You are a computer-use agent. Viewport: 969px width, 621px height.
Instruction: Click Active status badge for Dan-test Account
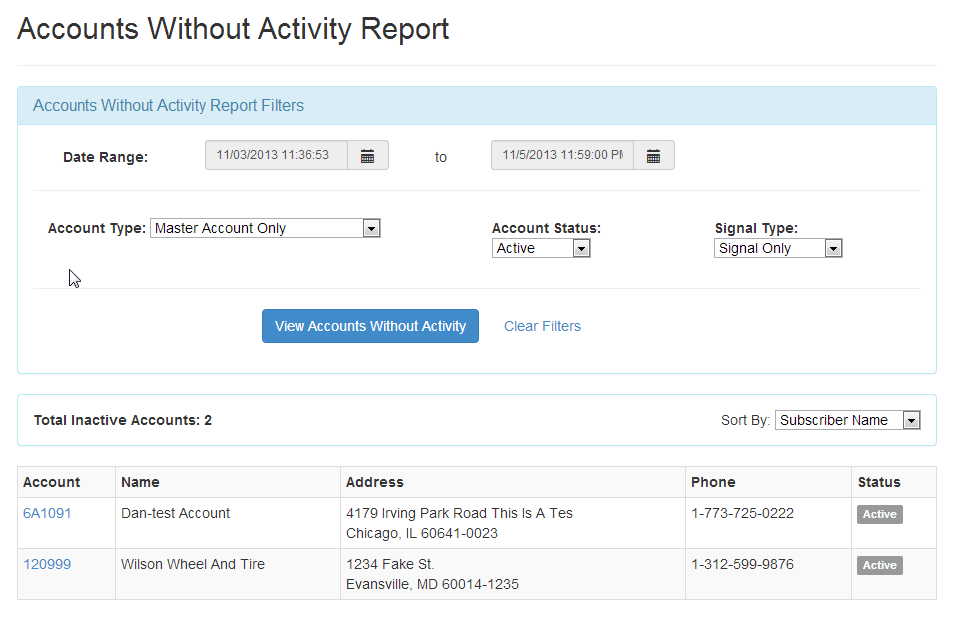(880, 515)
